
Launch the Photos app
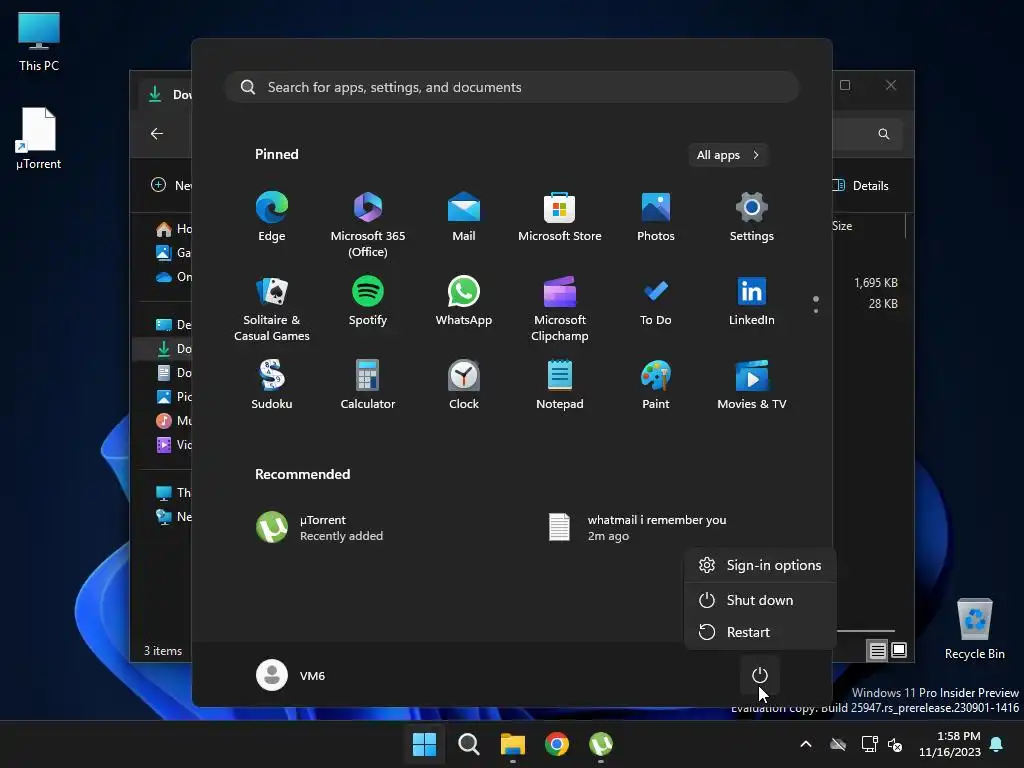[x=656, y=217]
